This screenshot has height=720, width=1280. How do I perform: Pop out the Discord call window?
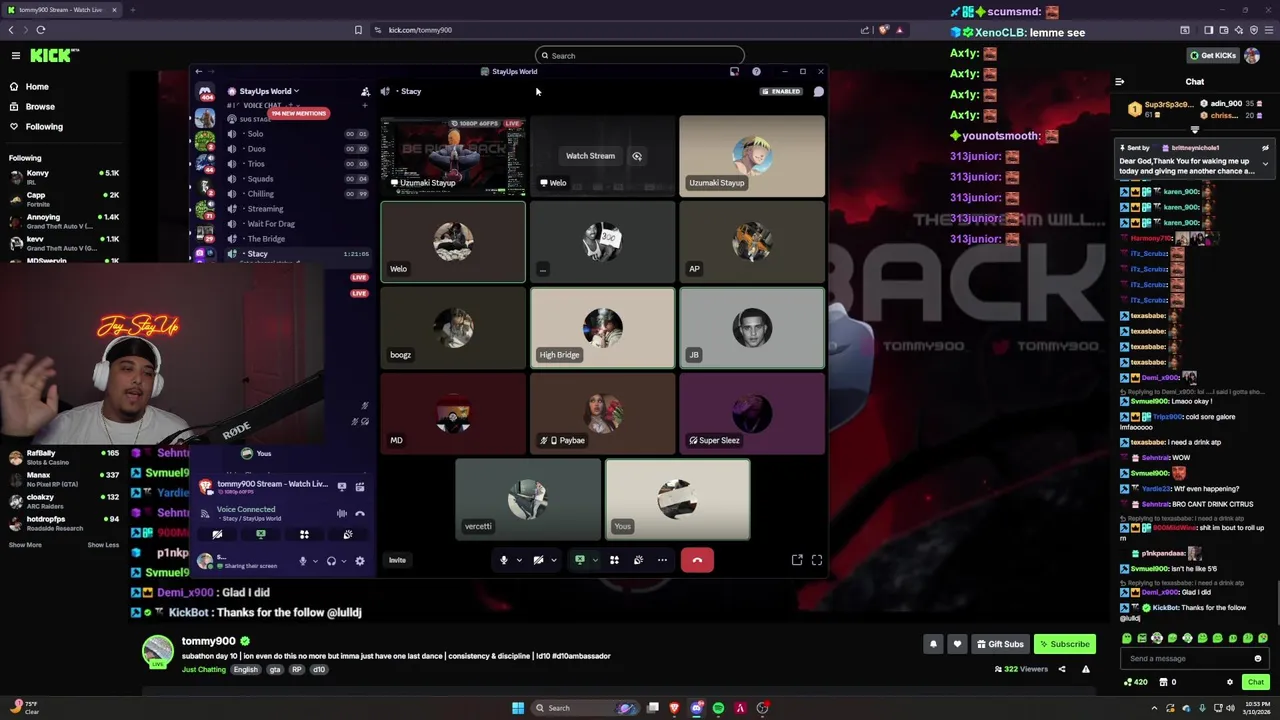pos(797,560)
